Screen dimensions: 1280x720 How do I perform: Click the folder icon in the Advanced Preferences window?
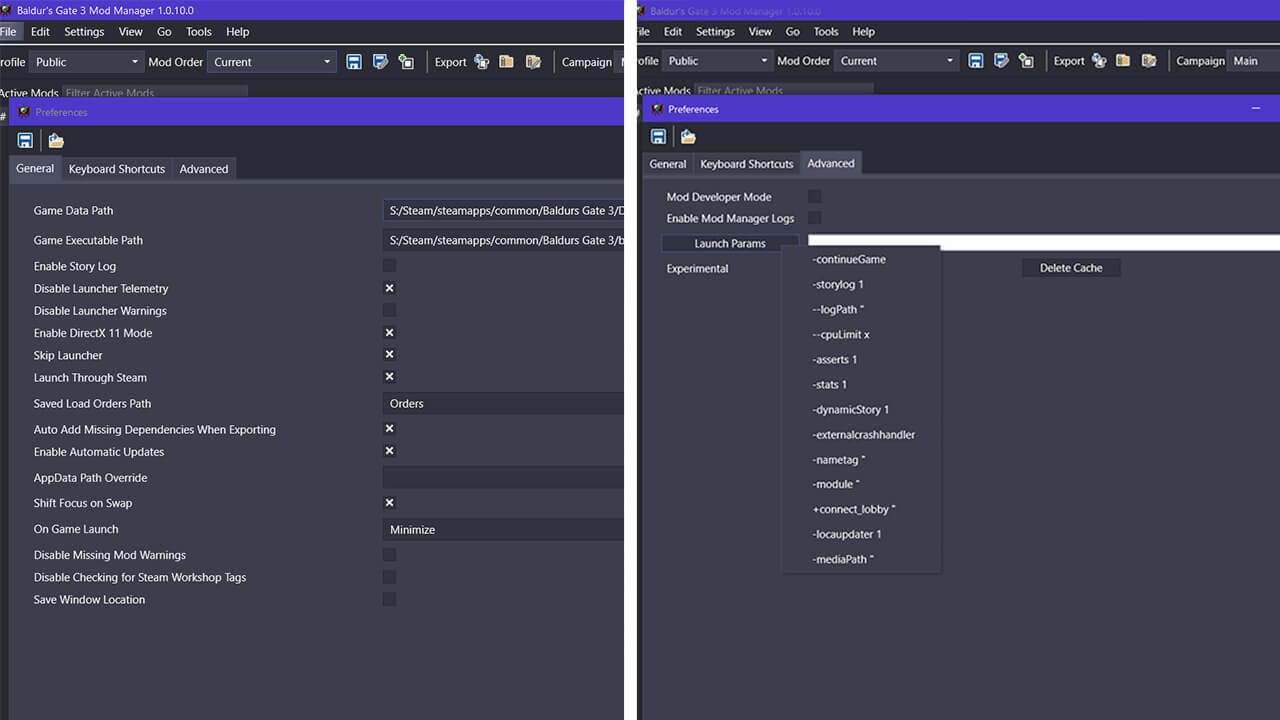tap(688, 137)
